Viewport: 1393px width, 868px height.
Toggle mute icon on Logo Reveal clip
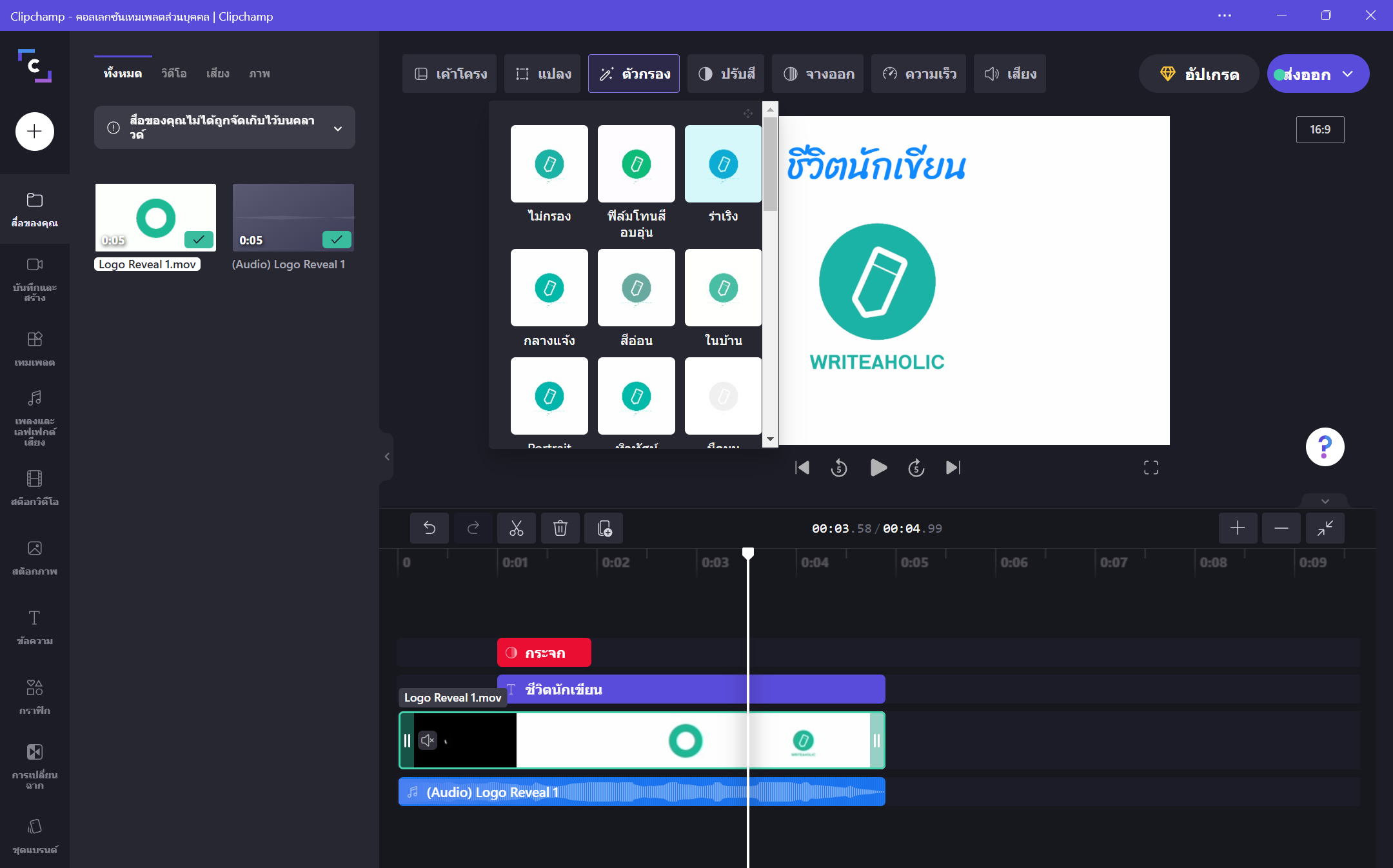click(427, 740)
